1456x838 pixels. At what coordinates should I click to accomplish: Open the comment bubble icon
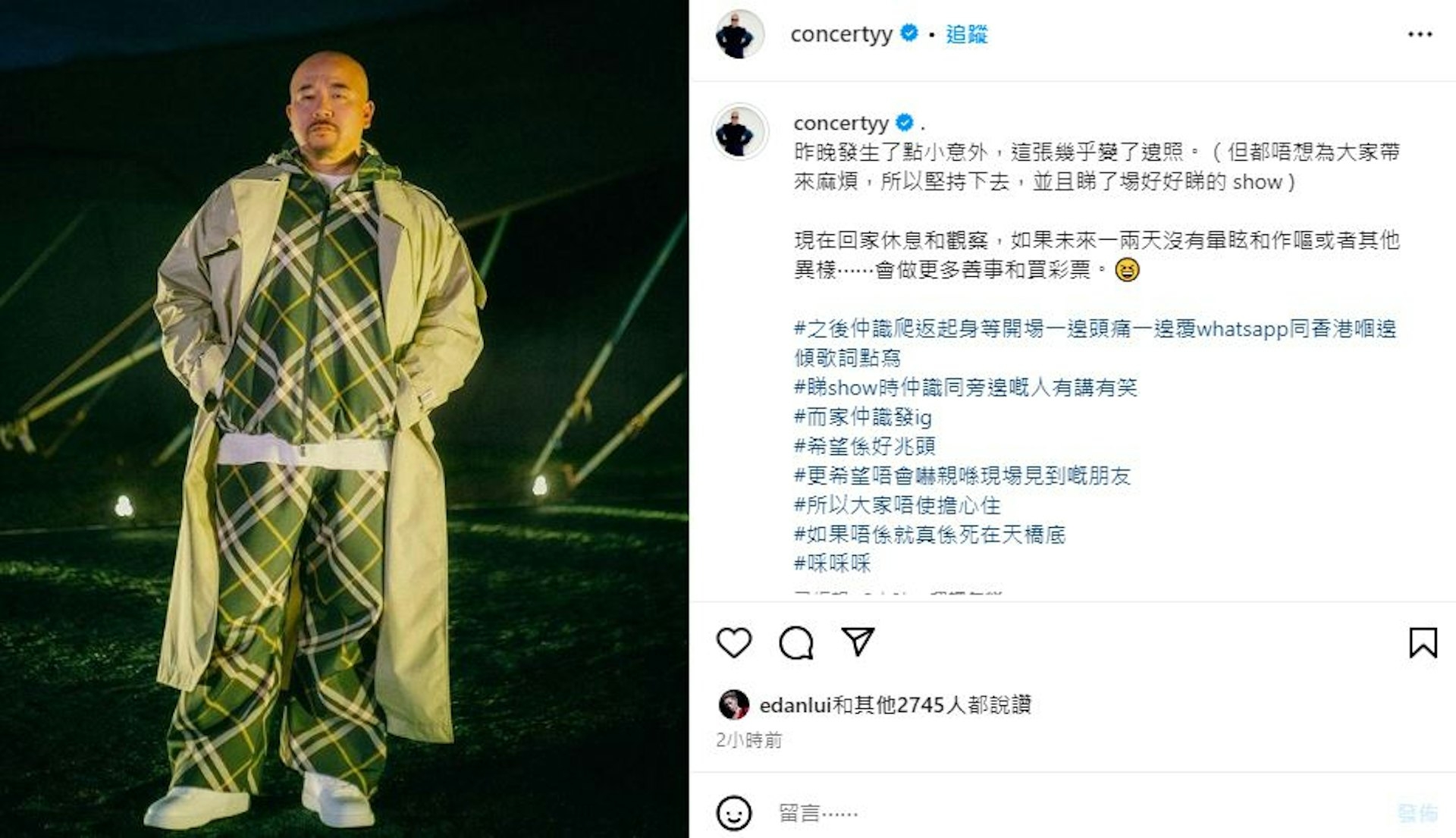point(795,643)
